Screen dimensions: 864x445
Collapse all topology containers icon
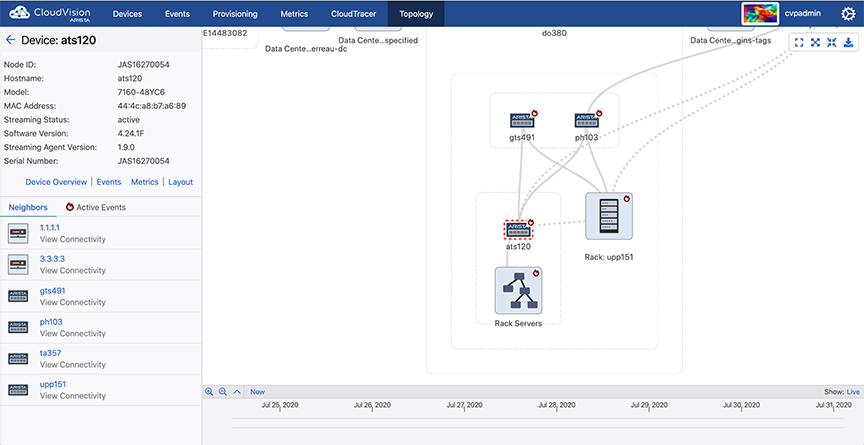832,42
